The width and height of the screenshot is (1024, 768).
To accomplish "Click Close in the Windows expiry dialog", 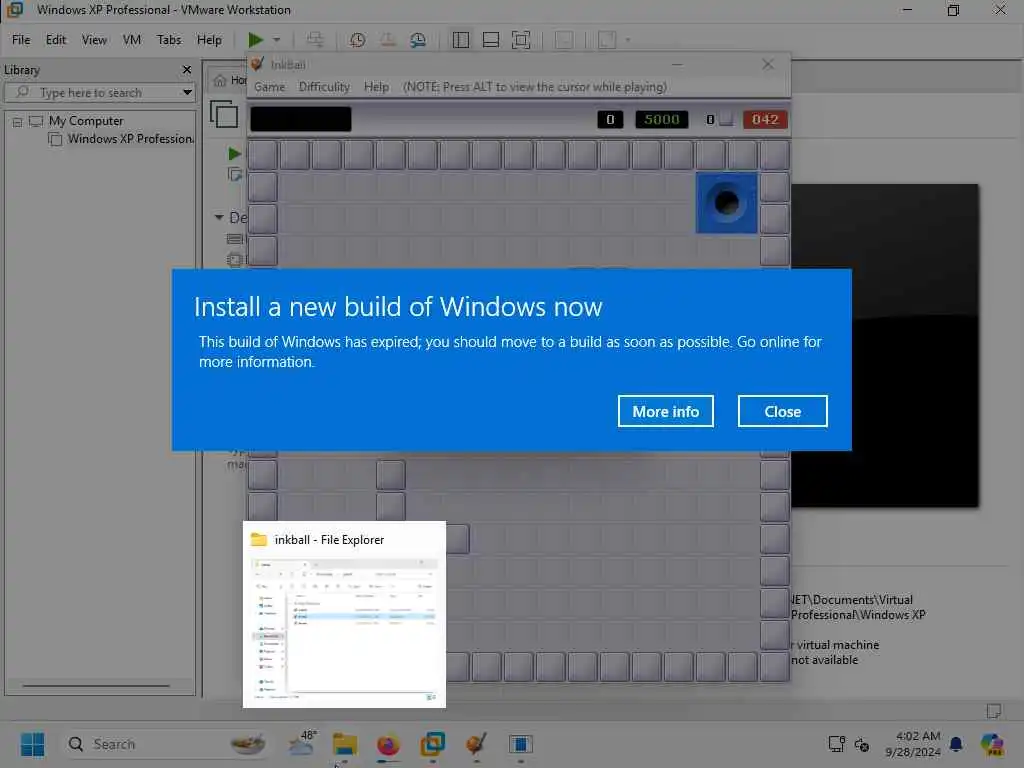I will [782, 411].
